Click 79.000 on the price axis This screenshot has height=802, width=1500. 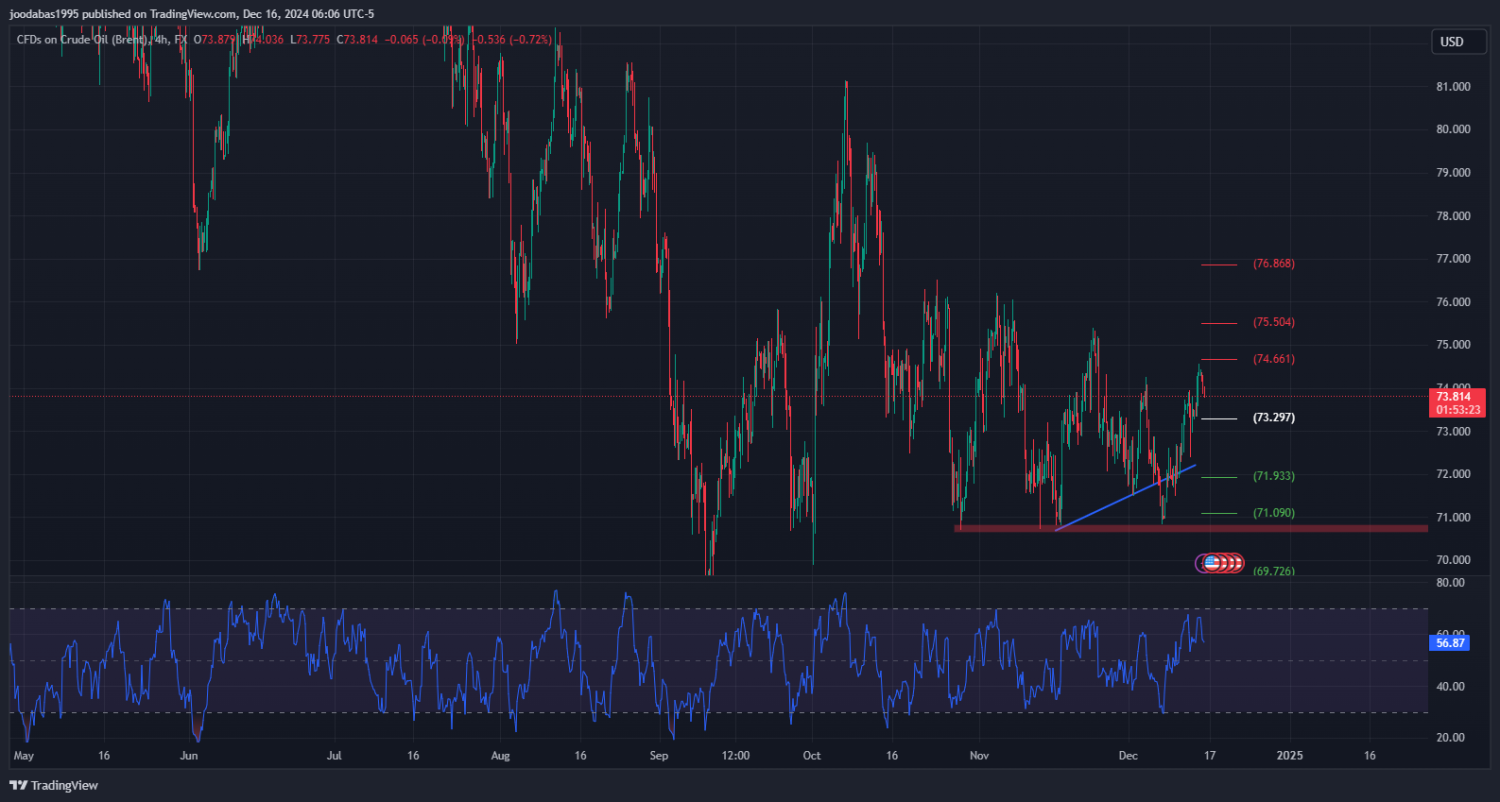pyautogui.click(x=1453, y=172)
